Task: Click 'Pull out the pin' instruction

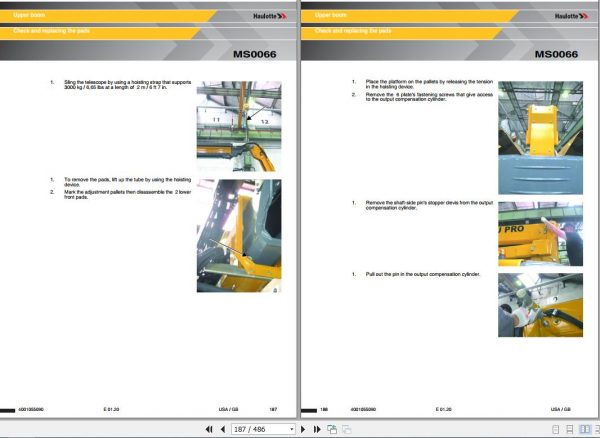Action: pos(422,274)
